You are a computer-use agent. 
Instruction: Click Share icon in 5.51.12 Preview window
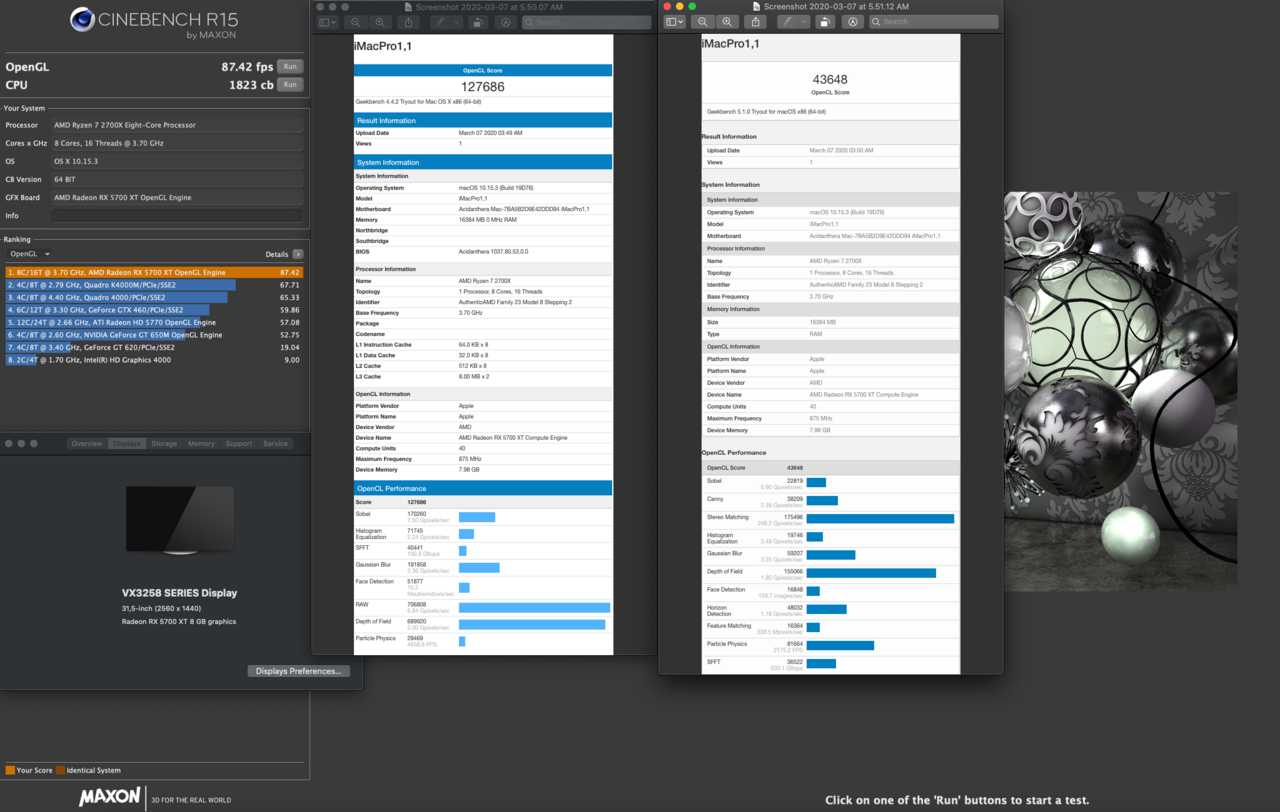tap(755, 21)
